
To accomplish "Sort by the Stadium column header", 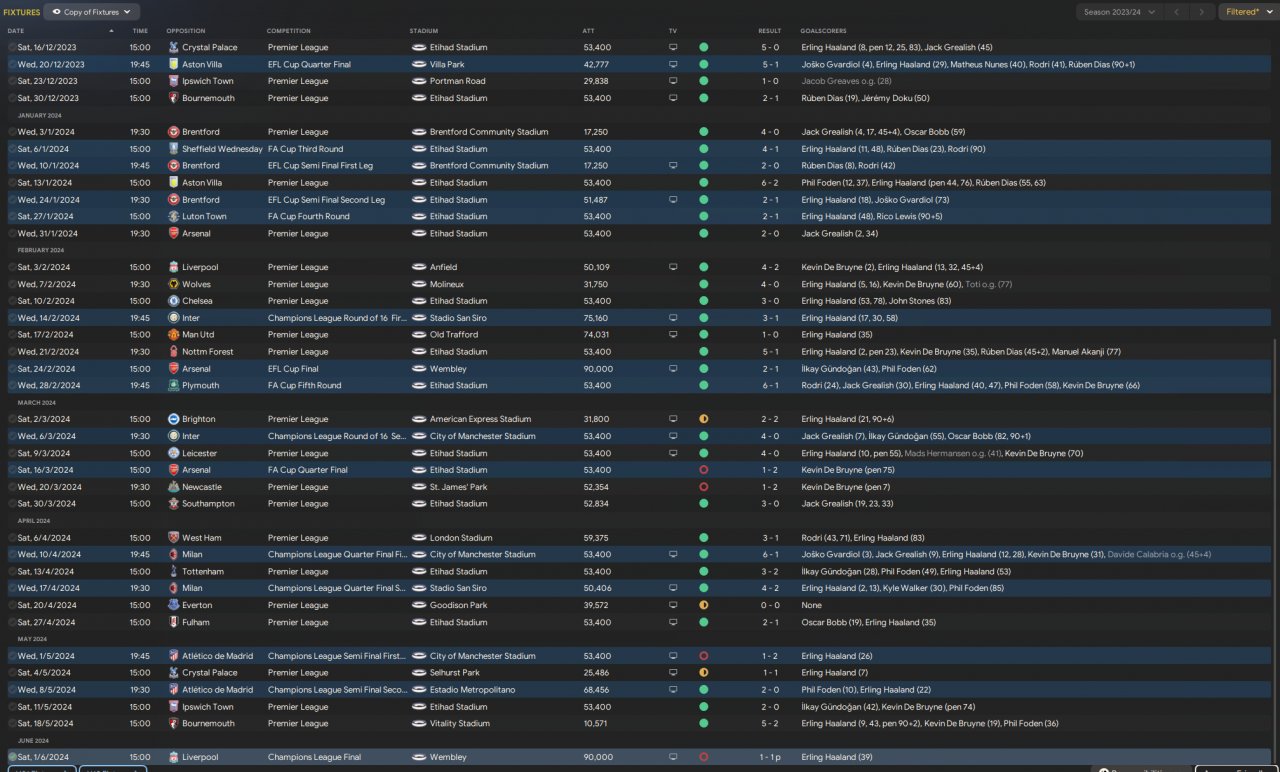I will pos(424,31).
